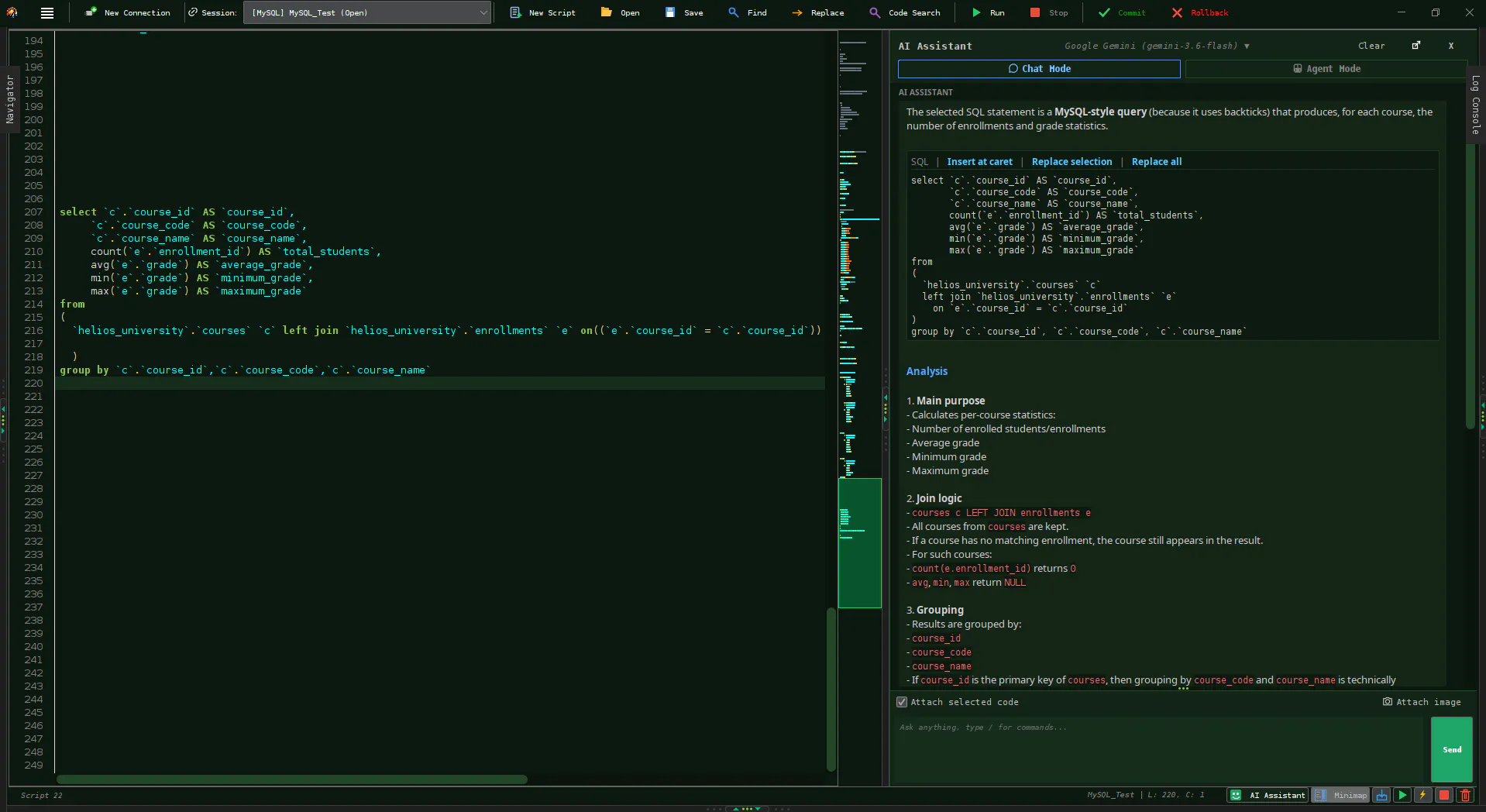Click the Replace all link

[1157, 162]
